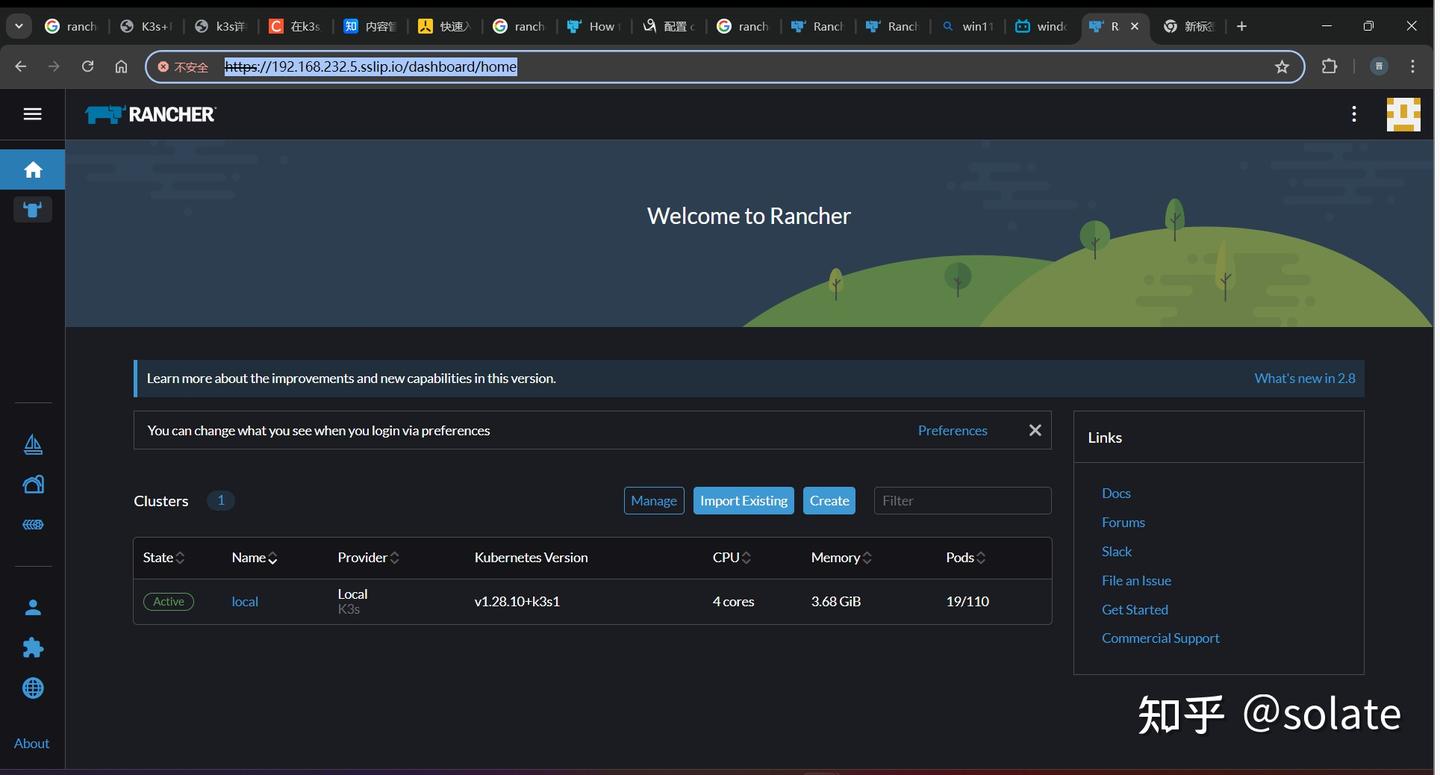Sort clusters by Memory column
The height and width of the screenshot is (775, 1440).
pos(841,558)
